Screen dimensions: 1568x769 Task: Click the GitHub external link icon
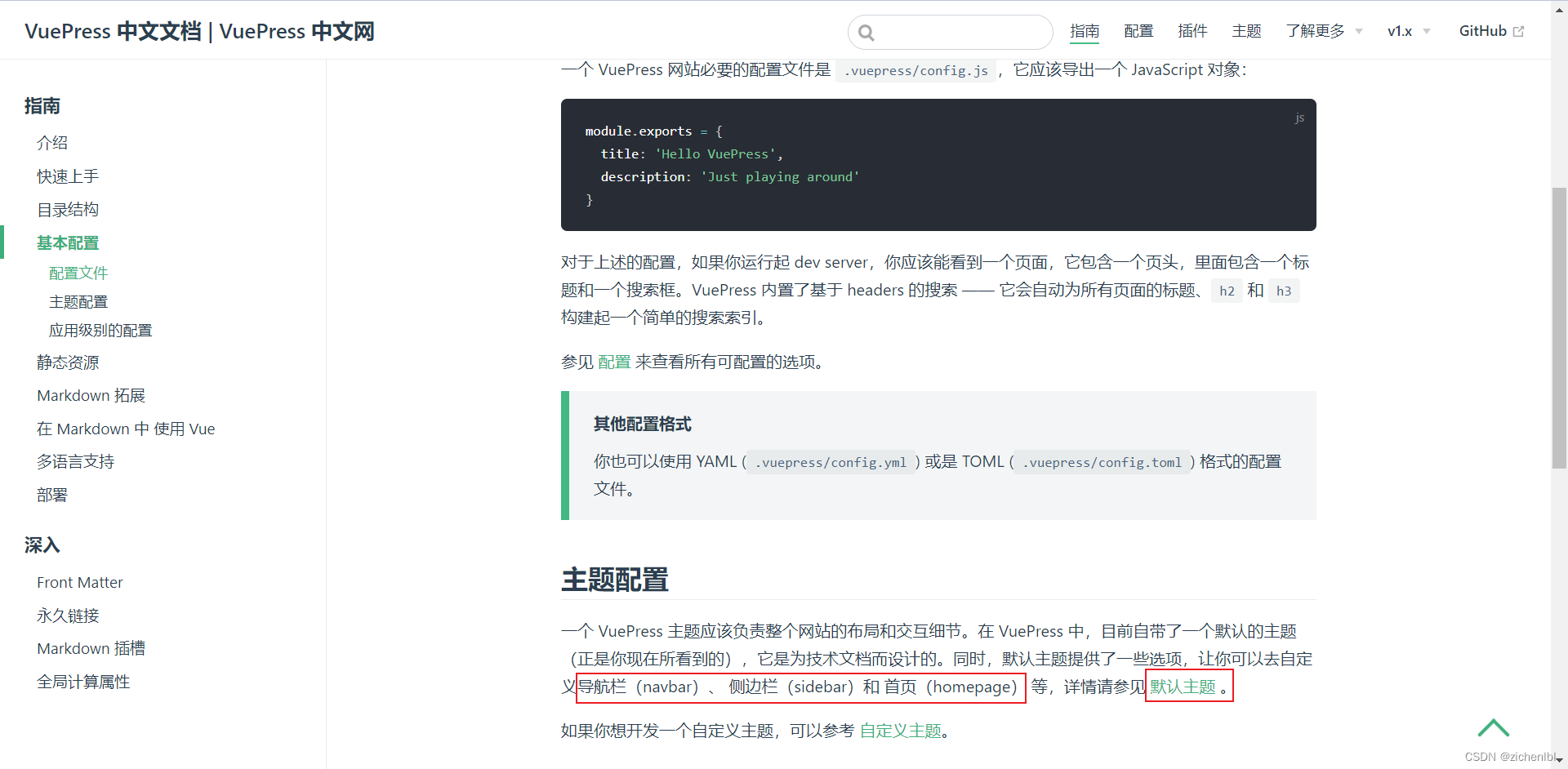click(x=1519, y=31)
